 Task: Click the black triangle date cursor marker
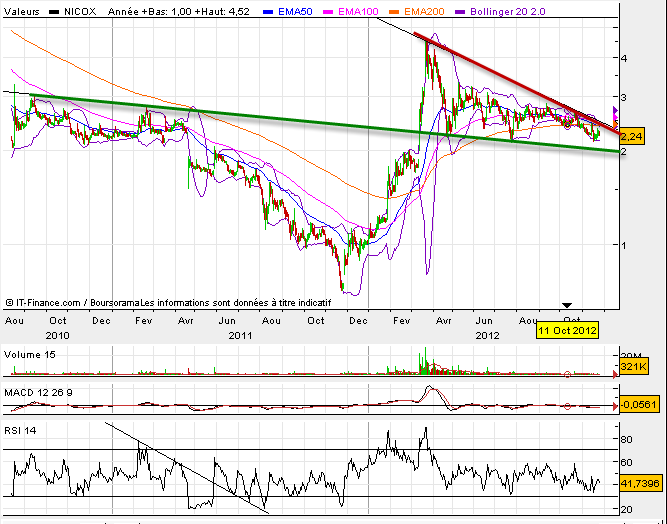(x=567, y=304)
